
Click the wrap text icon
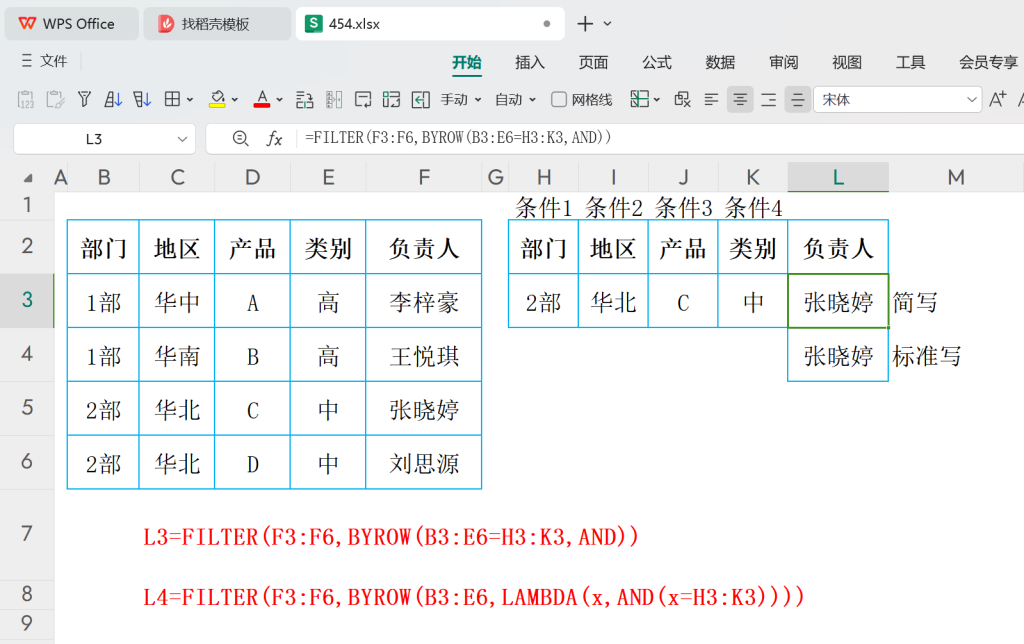pos(362,99)
